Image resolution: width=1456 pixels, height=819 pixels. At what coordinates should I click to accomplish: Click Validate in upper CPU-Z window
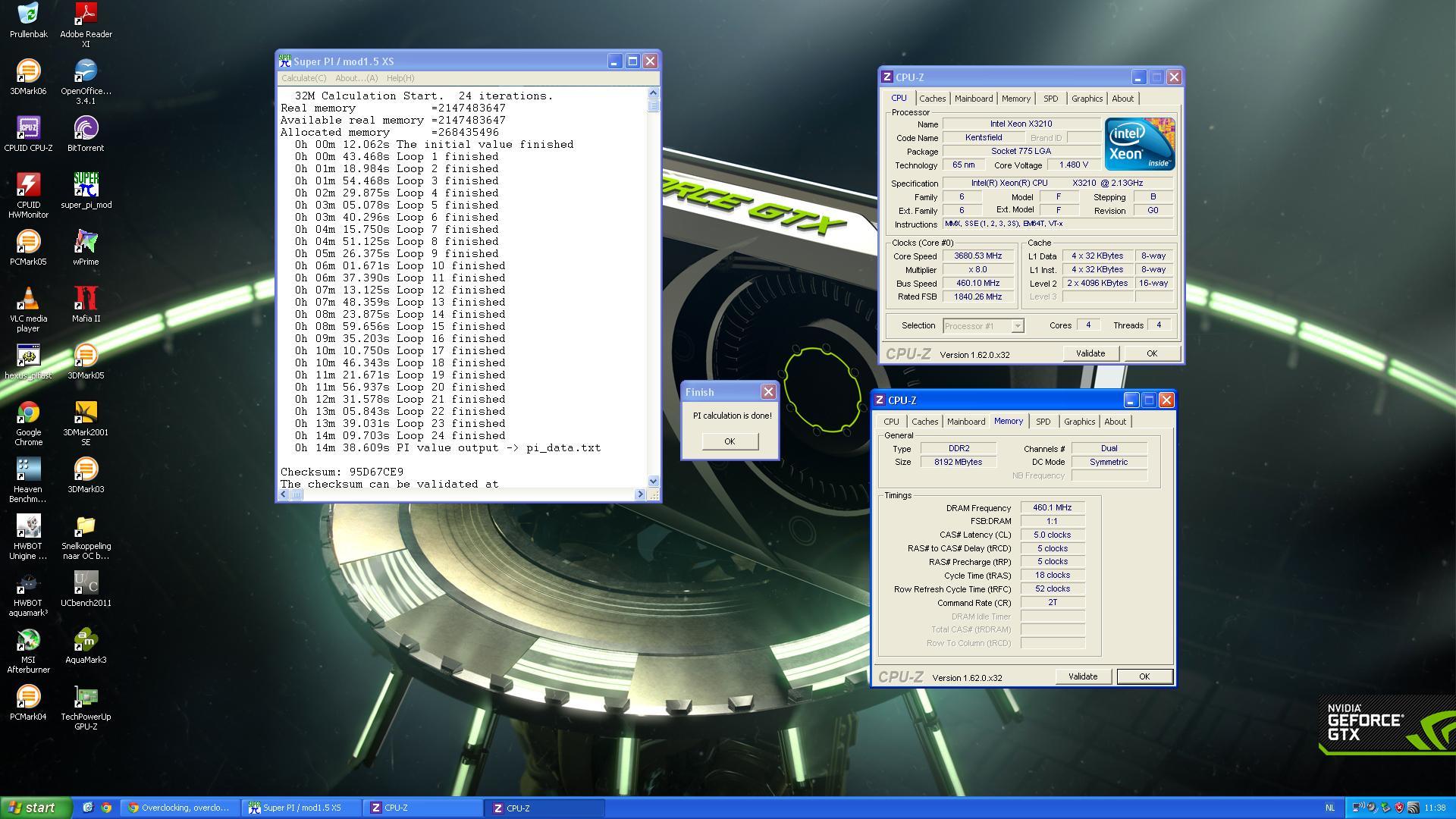point(1090,353)
